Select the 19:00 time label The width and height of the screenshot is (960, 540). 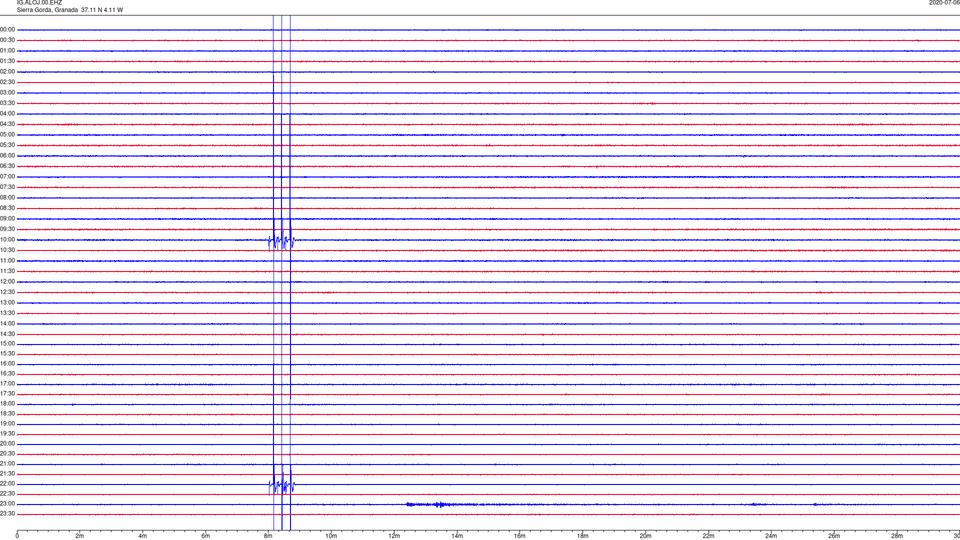pyautogui.click(x=7, y=424)
